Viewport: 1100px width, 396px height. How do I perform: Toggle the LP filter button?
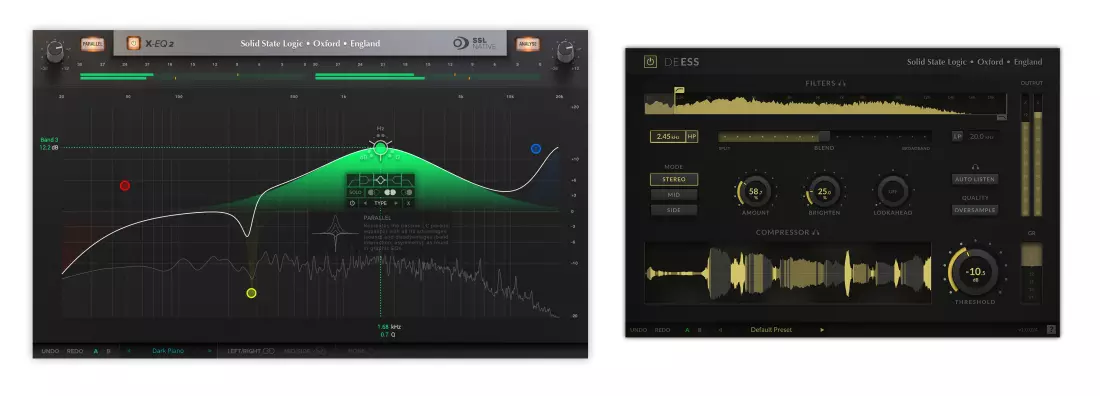pos(958,136)
